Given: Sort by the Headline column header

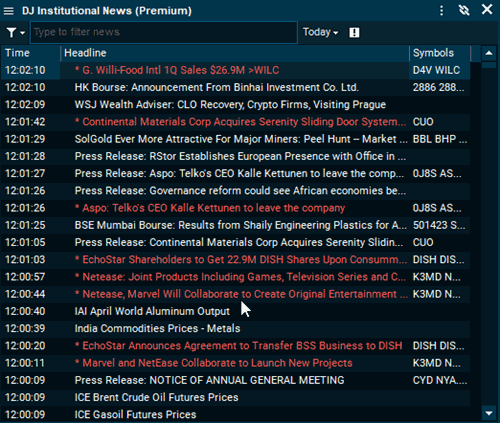Looking at the screenshot, I should [235, 53].
